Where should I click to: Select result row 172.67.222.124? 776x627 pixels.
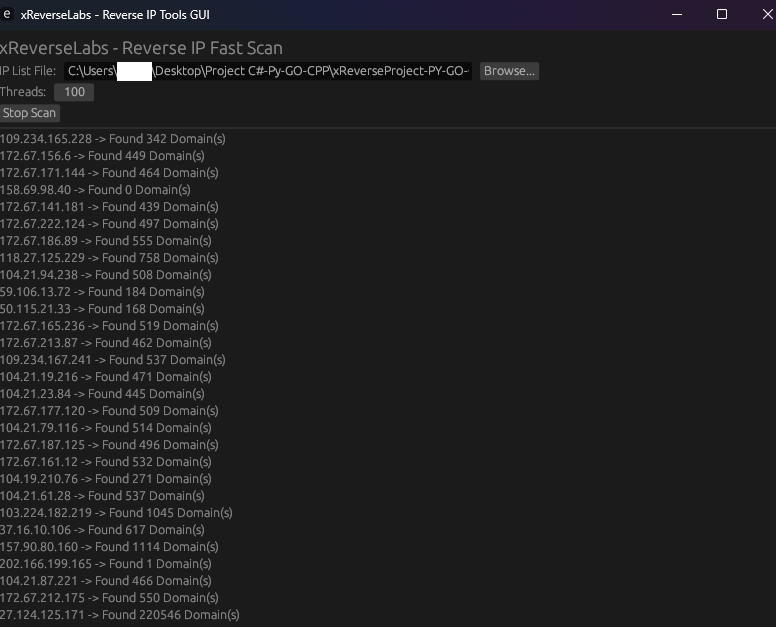109,224
